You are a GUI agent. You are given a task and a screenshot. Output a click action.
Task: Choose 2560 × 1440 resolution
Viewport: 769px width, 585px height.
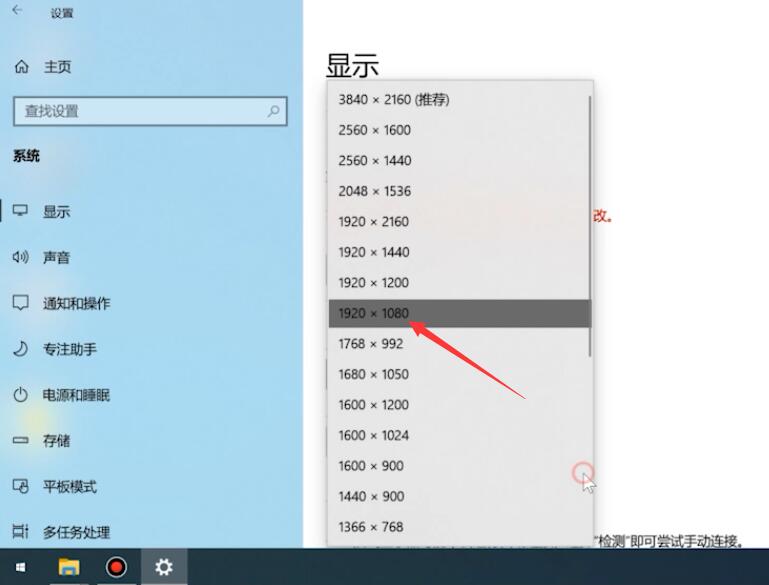(460, 160)
